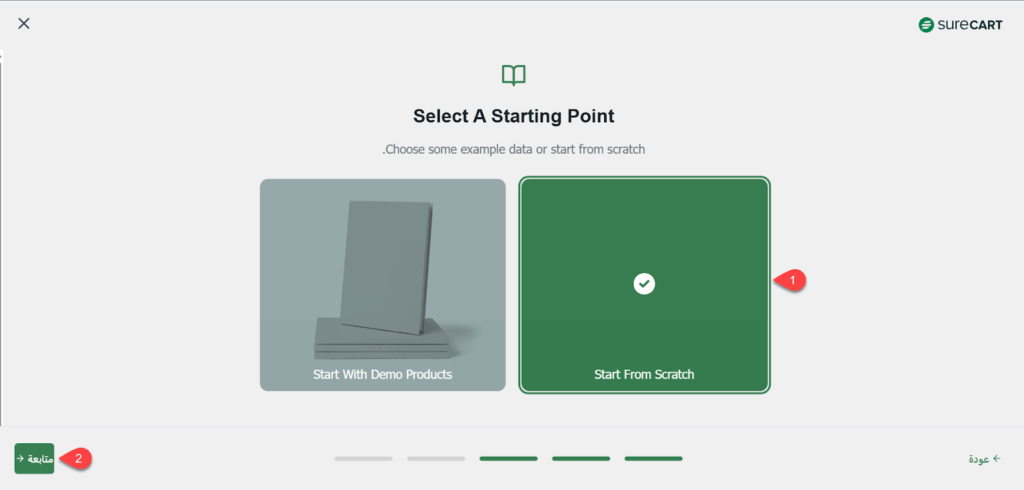1024x490 pixels.
Task: Click the white checkmark on the green card
Action: [x=645, y=284]
